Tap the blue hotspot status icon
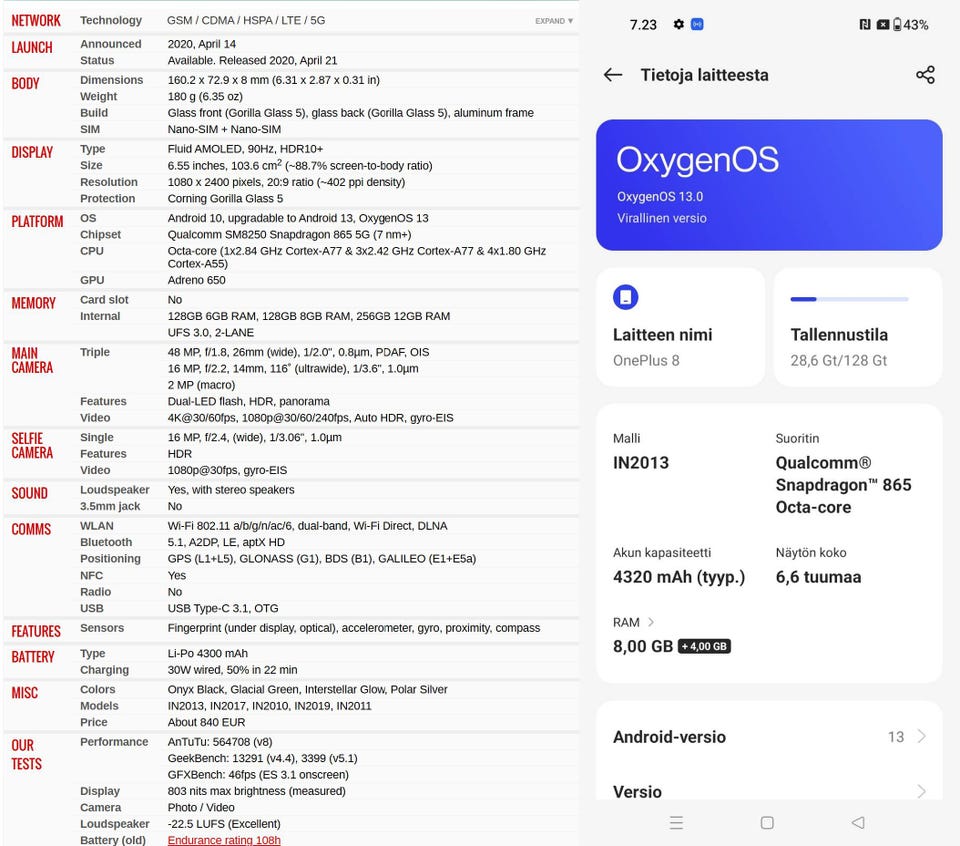This screenshot has height=846, width=960. coord(697,24)
